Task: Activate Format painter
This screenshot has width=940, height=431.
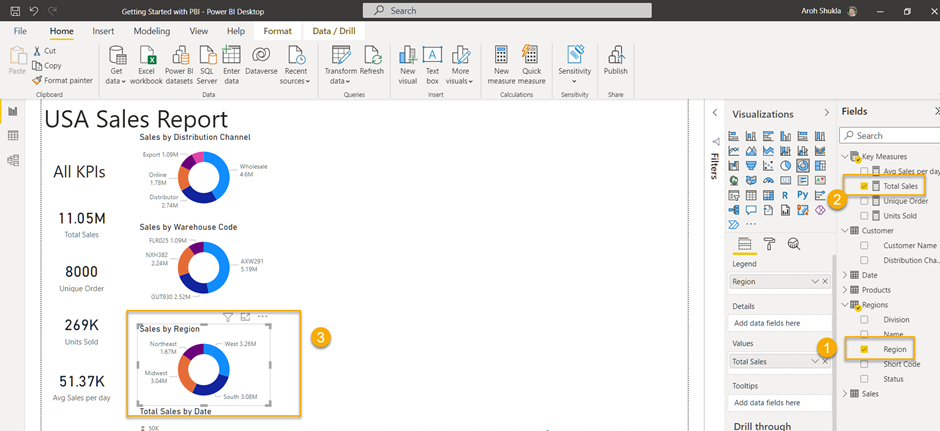Action: (62, 80)
